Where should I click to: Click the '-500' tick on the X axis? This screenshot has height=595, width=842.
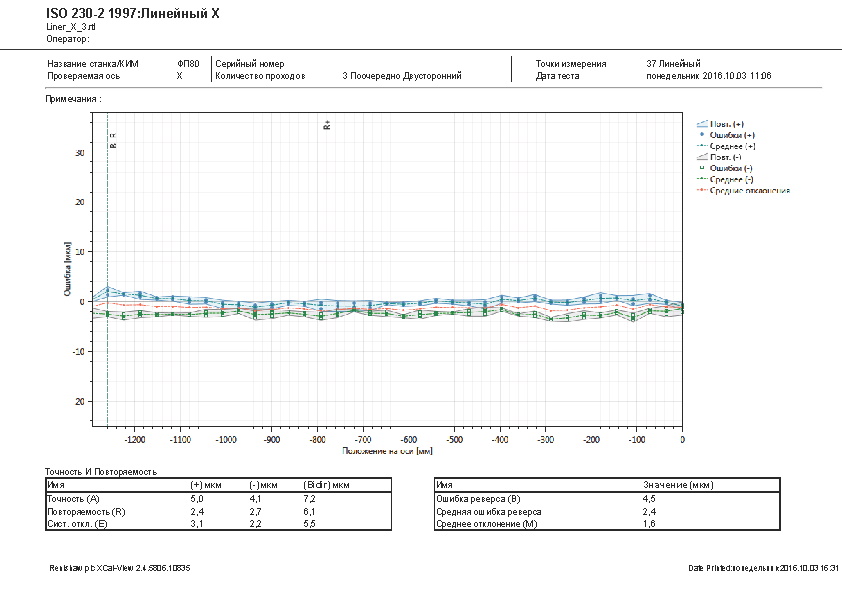pos(454,439)
